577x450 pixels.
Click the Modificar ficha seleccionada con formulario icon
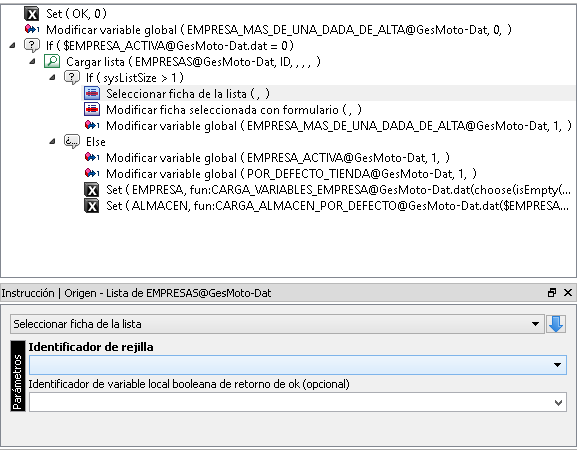coord(92,110)
